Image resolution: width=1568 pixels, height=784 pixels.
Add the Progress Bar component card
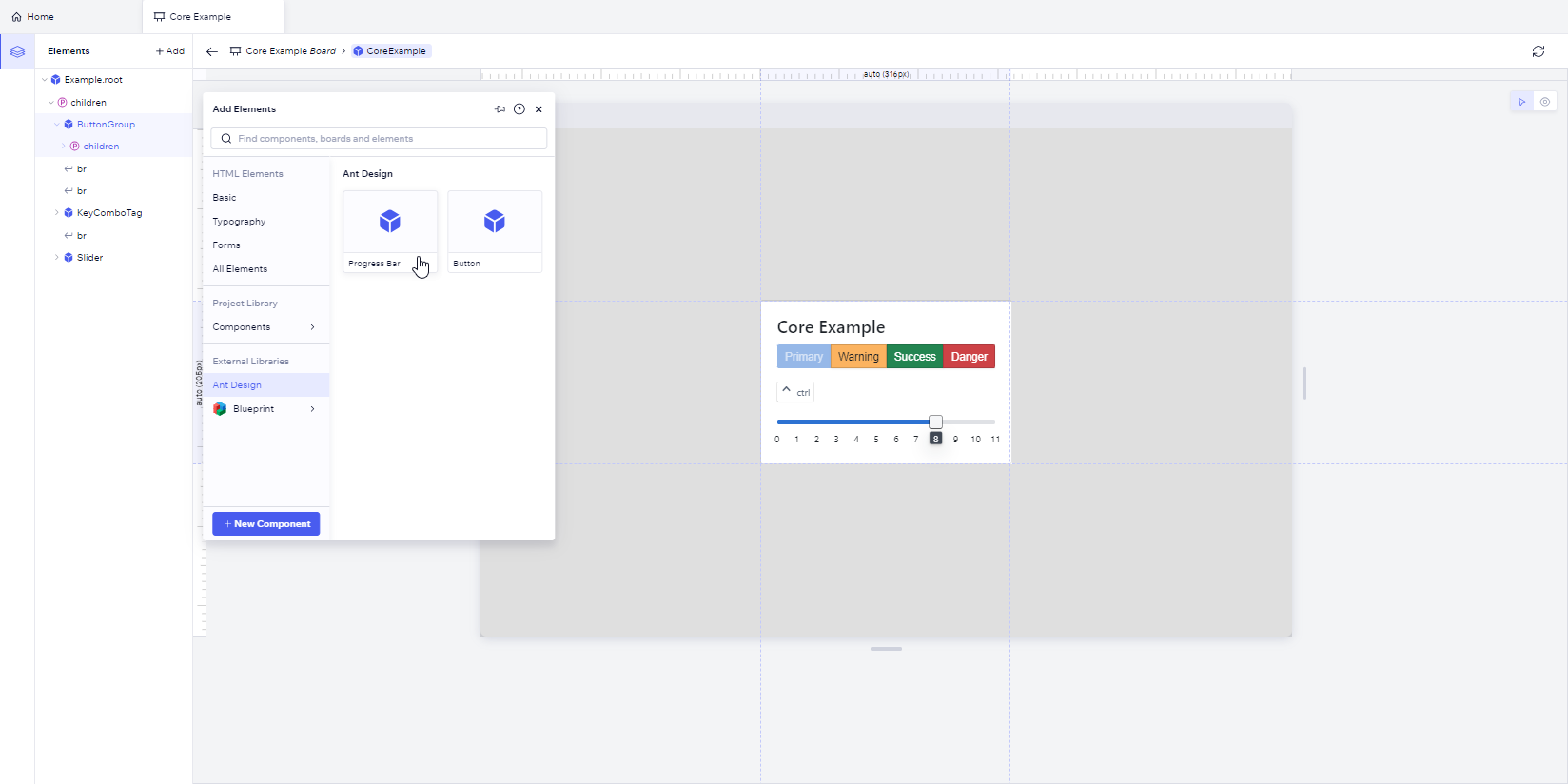point(390,232)
